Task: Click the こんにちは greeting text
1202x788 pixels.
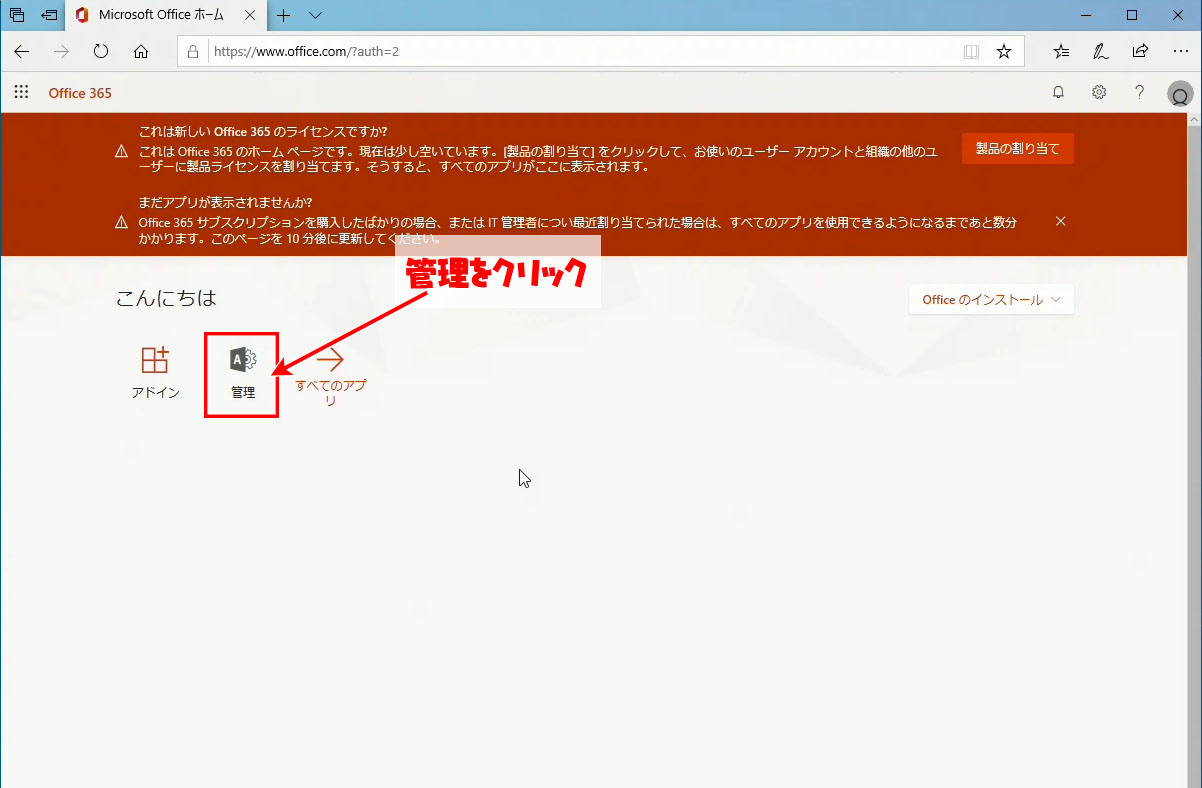Action: [x=166, y=298]
